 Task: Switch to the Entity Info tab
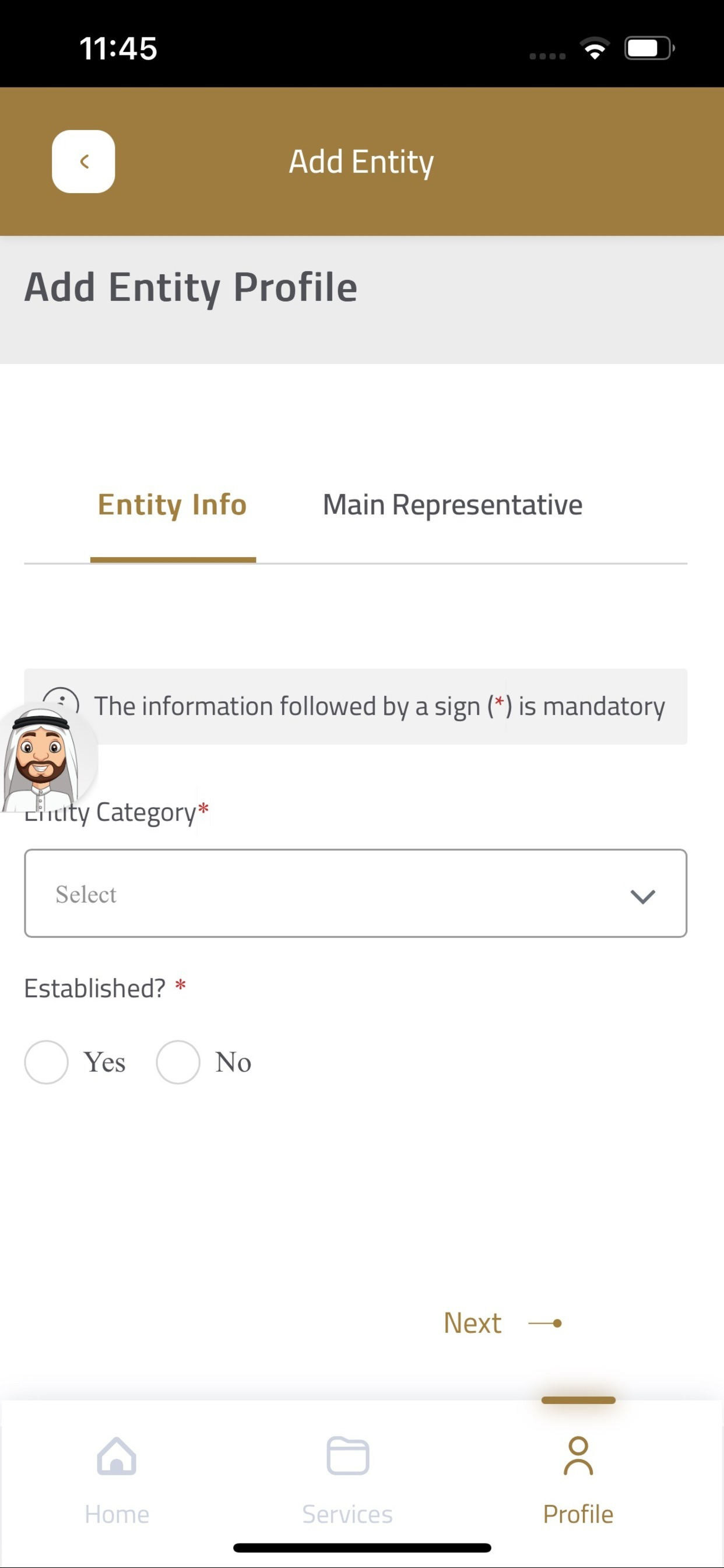173,505
